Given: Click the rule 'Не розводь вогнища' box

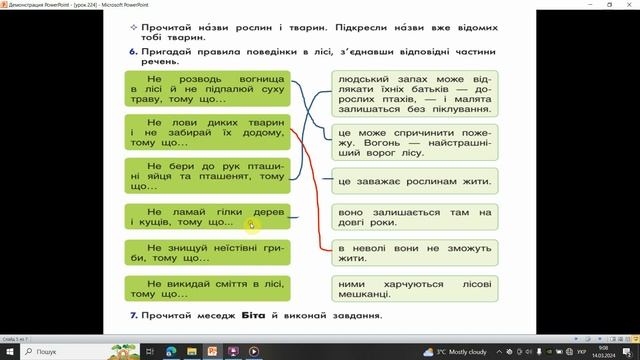Looking at the screenshot, I should point(207,89).
